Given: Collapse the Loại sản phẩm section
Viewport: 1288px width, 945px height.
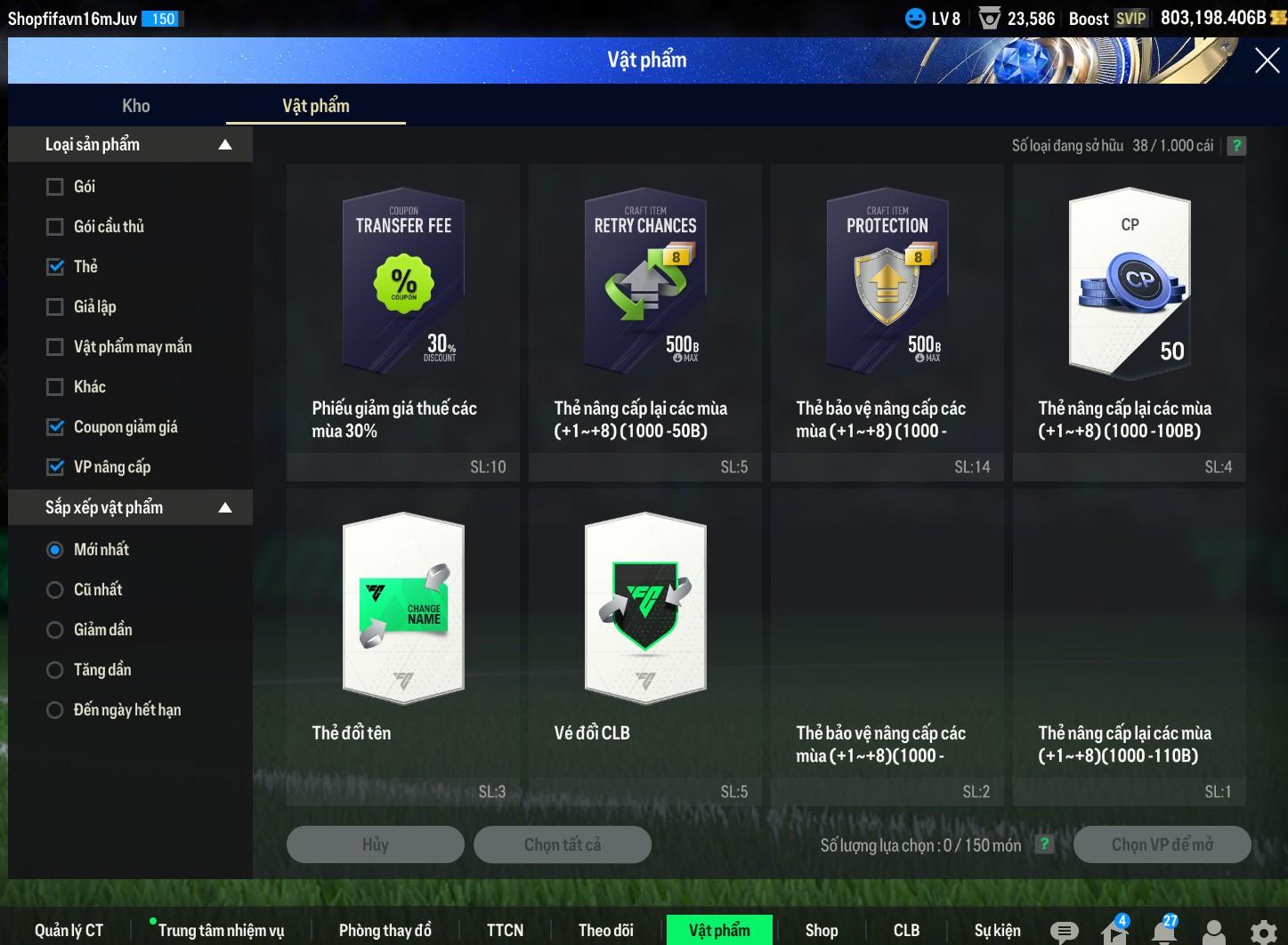Looking at the screenshot, I should 225,144.
